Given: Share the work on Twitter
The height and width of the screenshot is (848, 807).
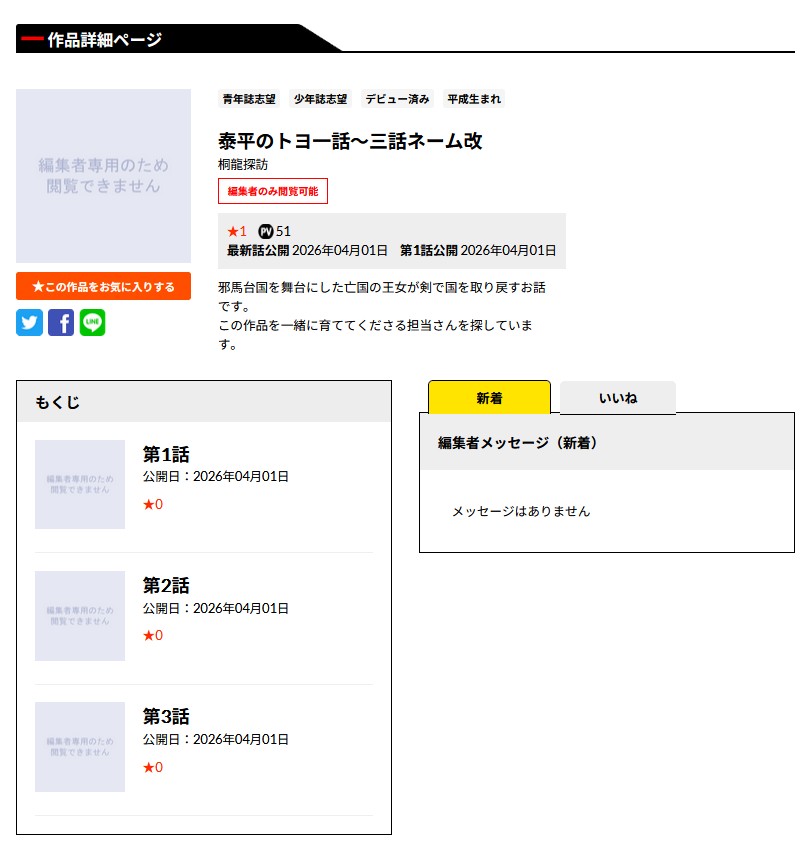Looking at the screenshot, I should 29,323.
